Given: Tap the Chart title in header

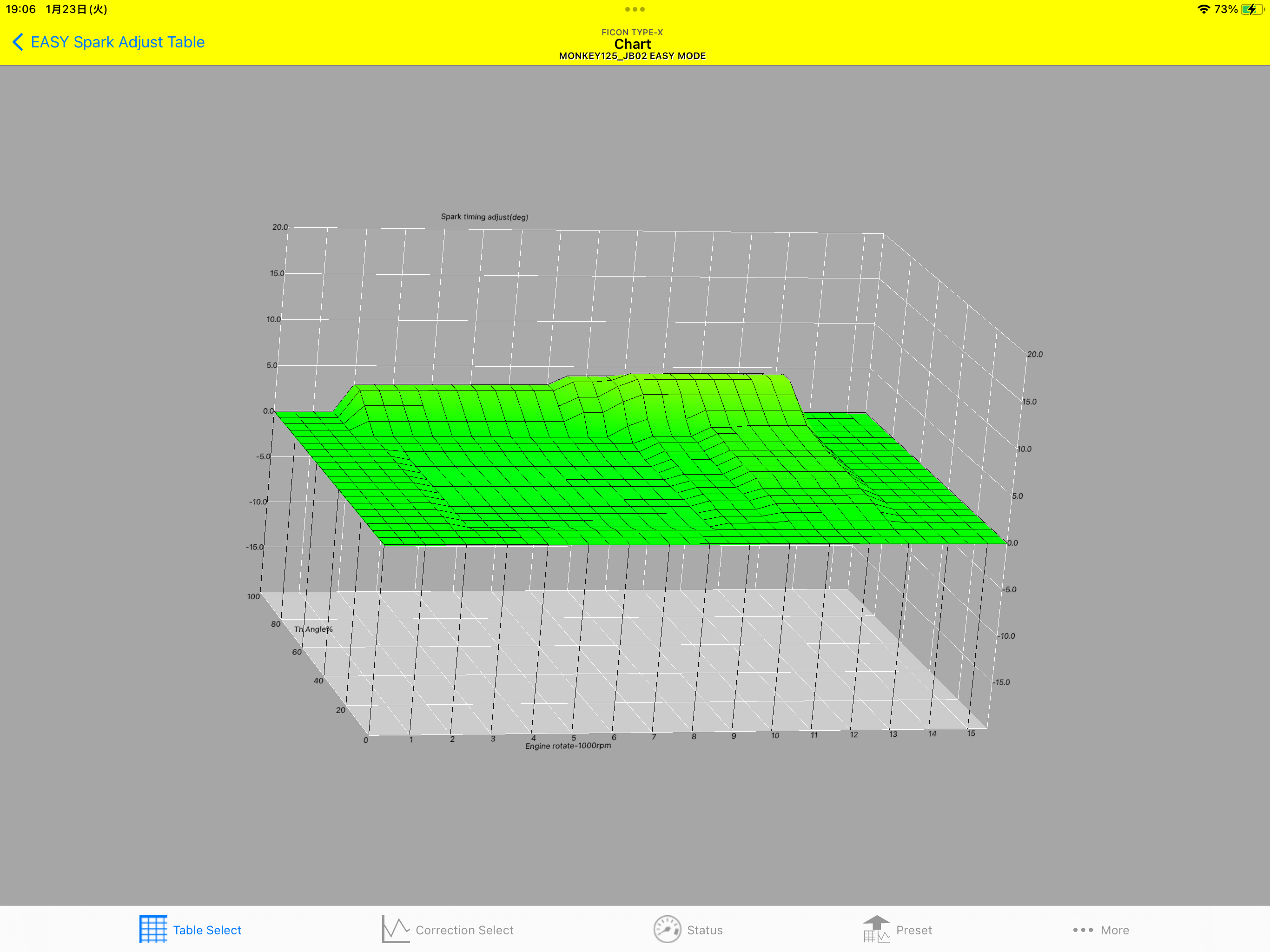Looking at the screenshot, I should 632,44.
